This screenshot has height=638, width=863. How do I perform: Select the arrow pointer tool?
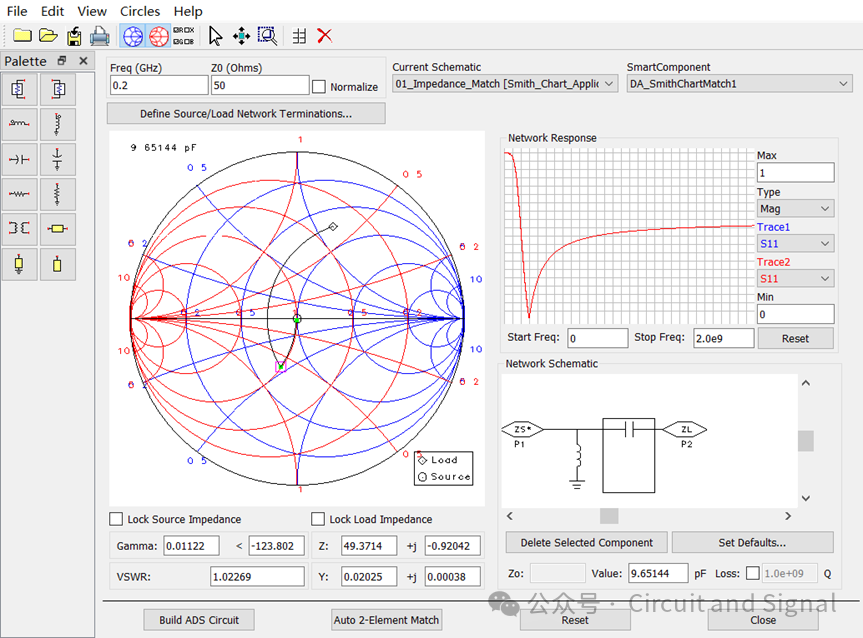(x=215, y=36)
